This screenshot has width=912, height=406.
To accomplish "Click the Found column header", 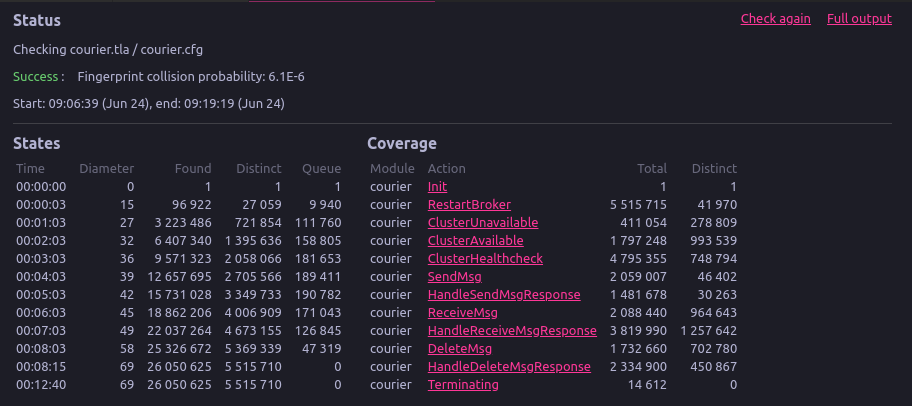I will tap(193, 169).
